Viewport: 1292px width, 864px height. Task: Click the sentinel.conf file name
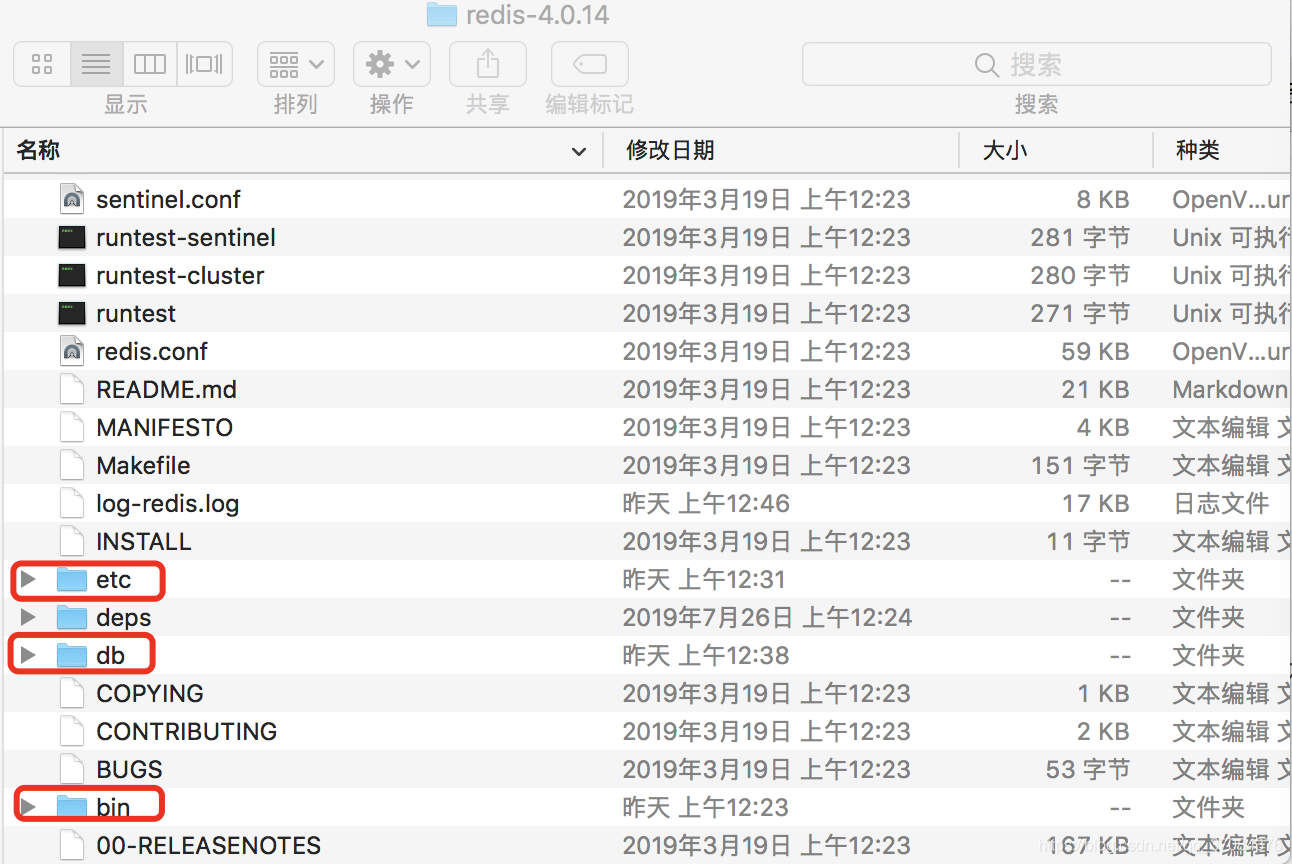[168, 199]
